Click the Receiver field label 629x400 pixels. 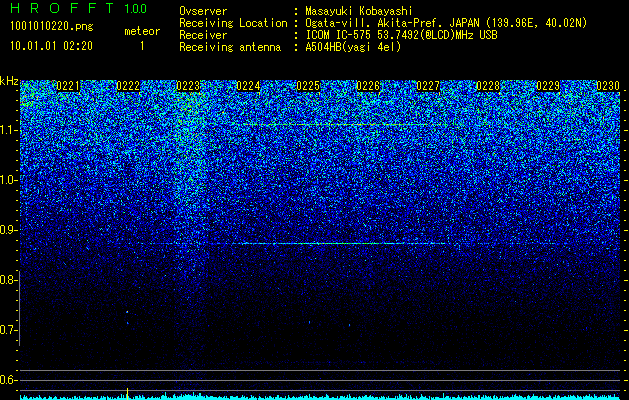pos(203,35)
